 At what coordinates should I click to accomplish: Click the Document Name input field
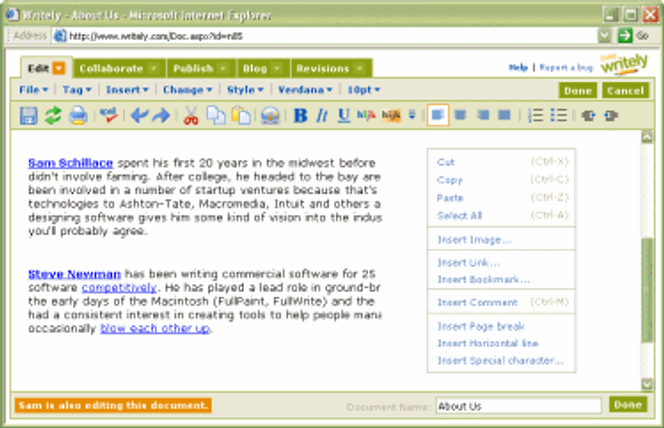coord(519,406)
